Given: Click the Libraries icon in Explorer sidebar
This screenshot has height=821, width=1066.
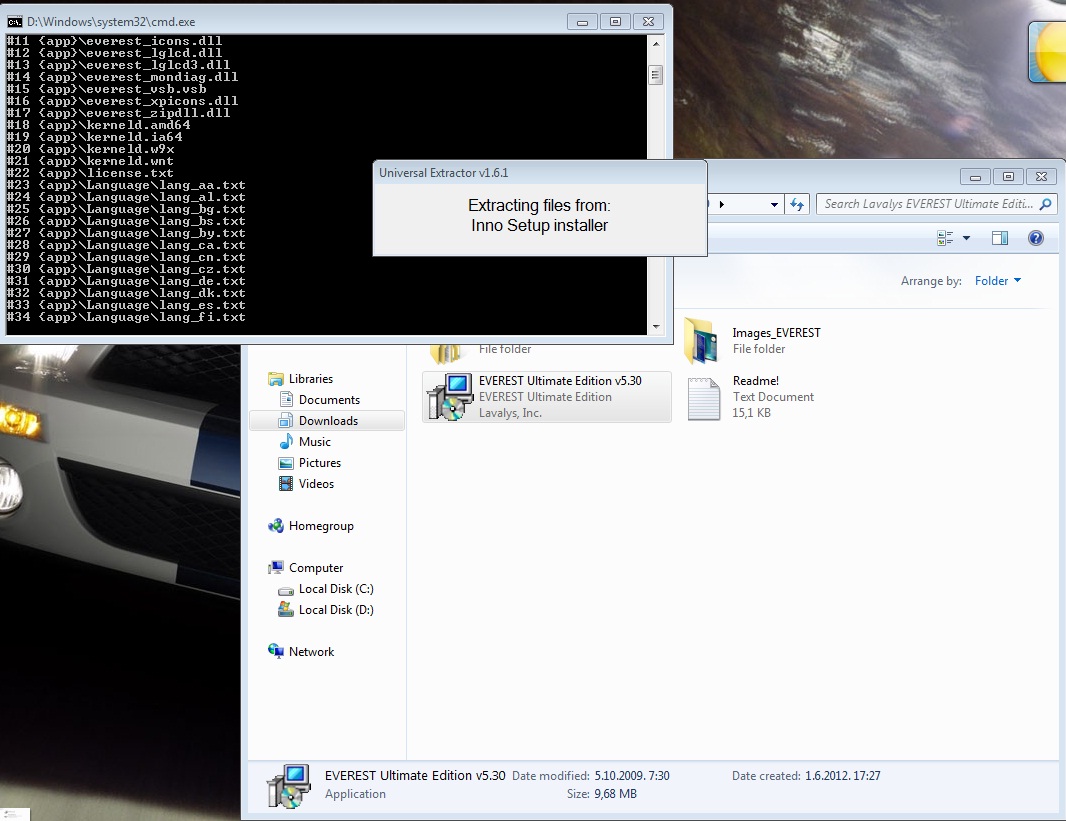Looking at the screenshot, I should point(275,379).
